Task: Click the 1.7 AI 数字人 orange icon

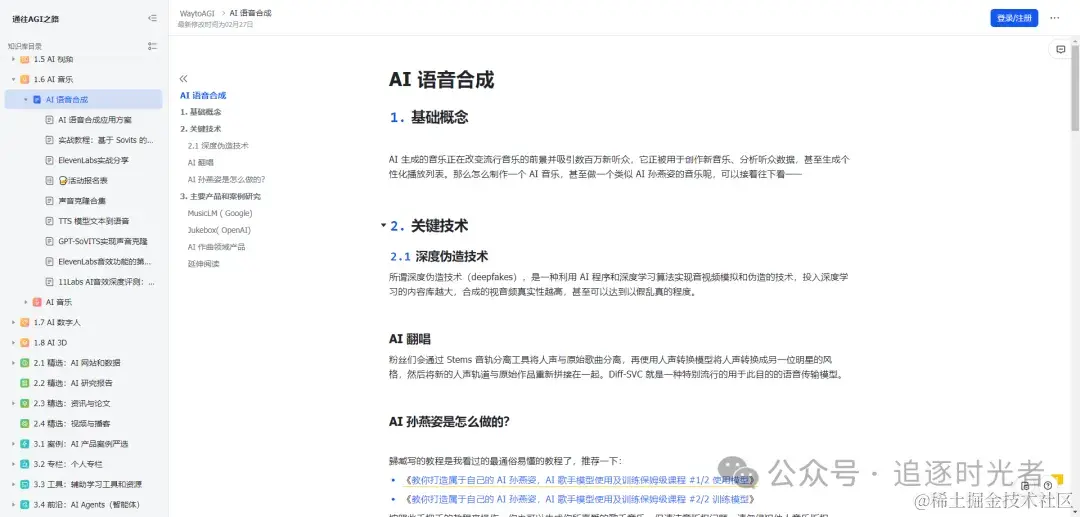Action: (25, 322)
